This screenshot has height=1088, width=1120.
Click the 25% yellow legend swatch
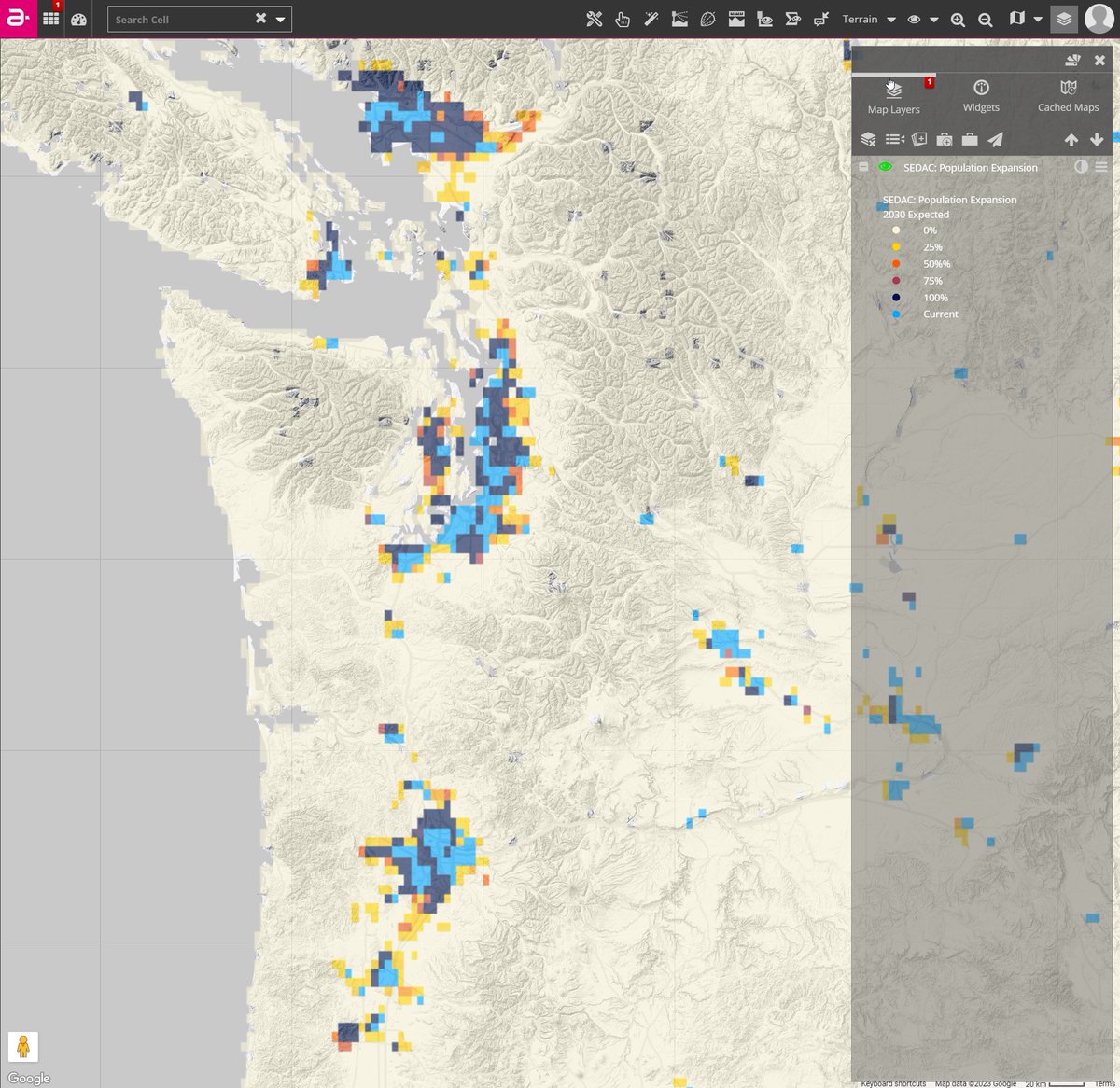point(896,247)
